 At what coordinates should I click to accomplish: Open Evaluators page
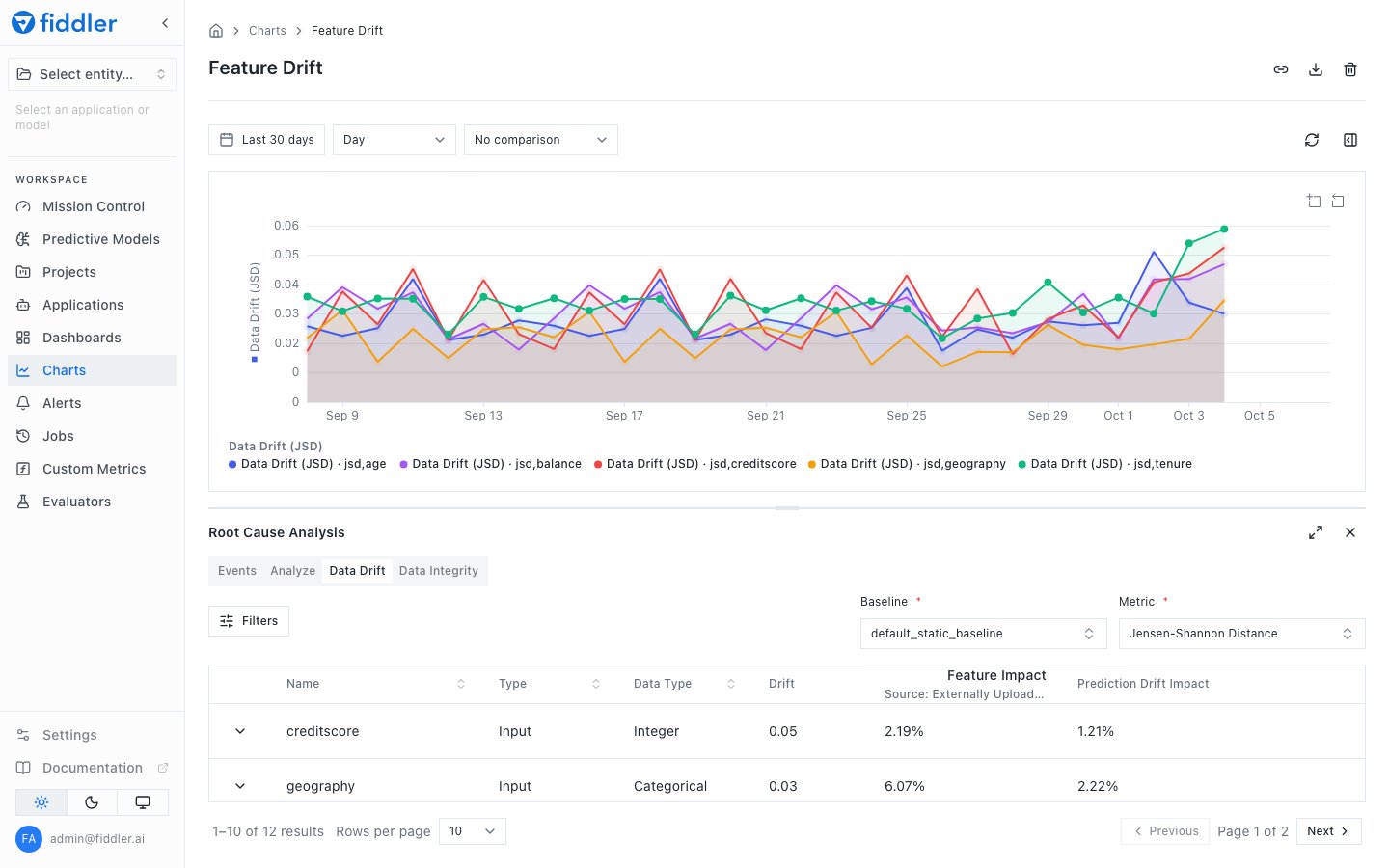[92, 502]
